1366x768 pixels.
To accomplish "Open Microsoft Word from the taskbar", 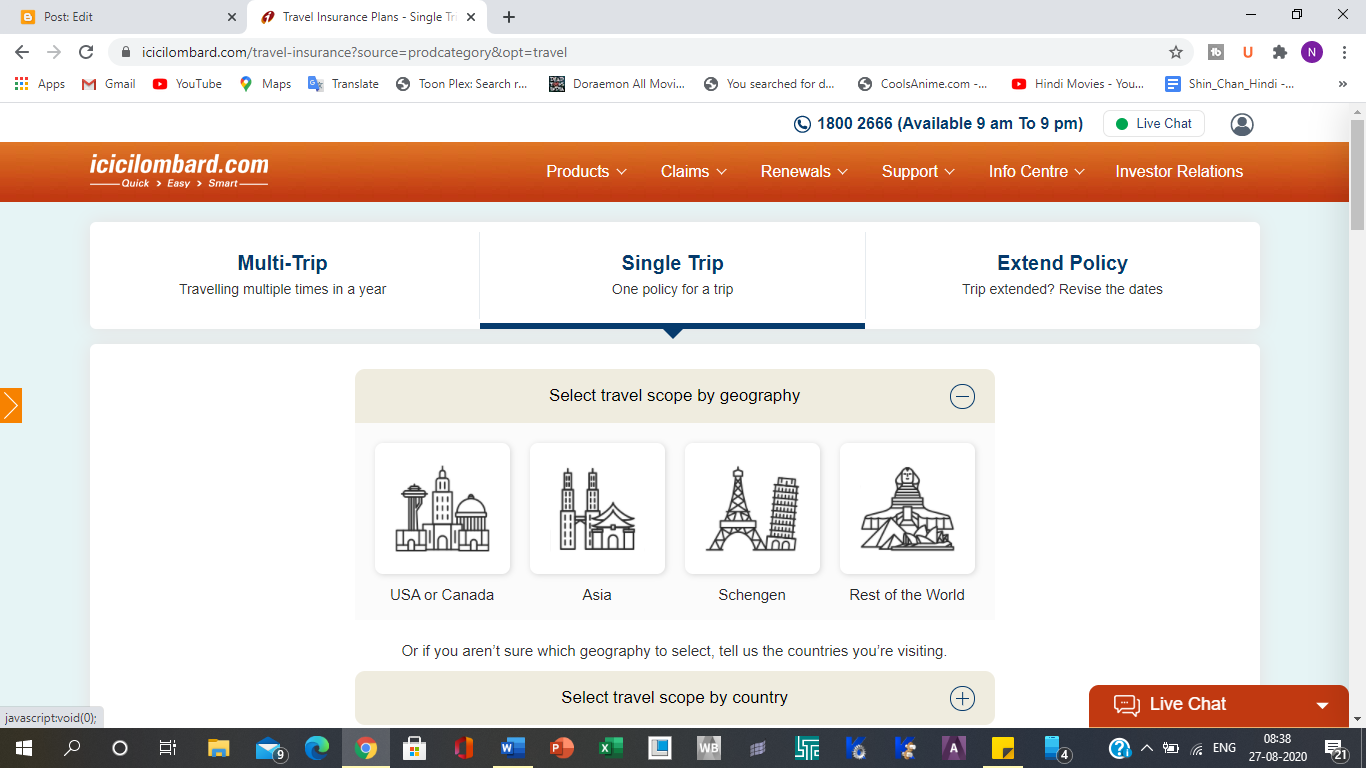I will pyautogui.click(x=512, y=747).
